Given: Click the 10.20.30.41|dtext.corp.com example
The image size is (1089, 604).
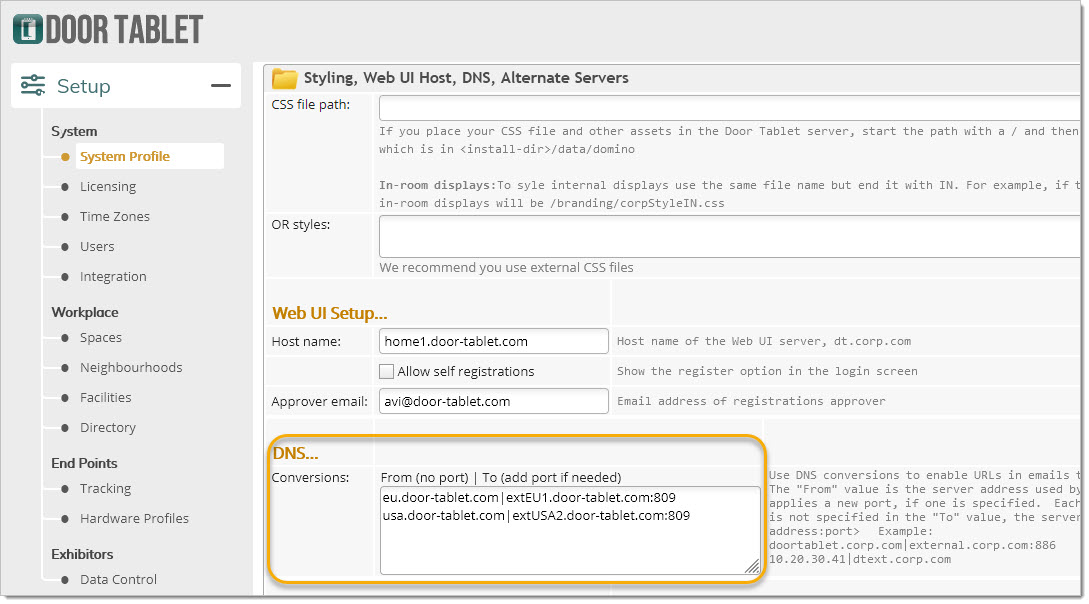Looking at the screenshot, I should pos(860,559).
